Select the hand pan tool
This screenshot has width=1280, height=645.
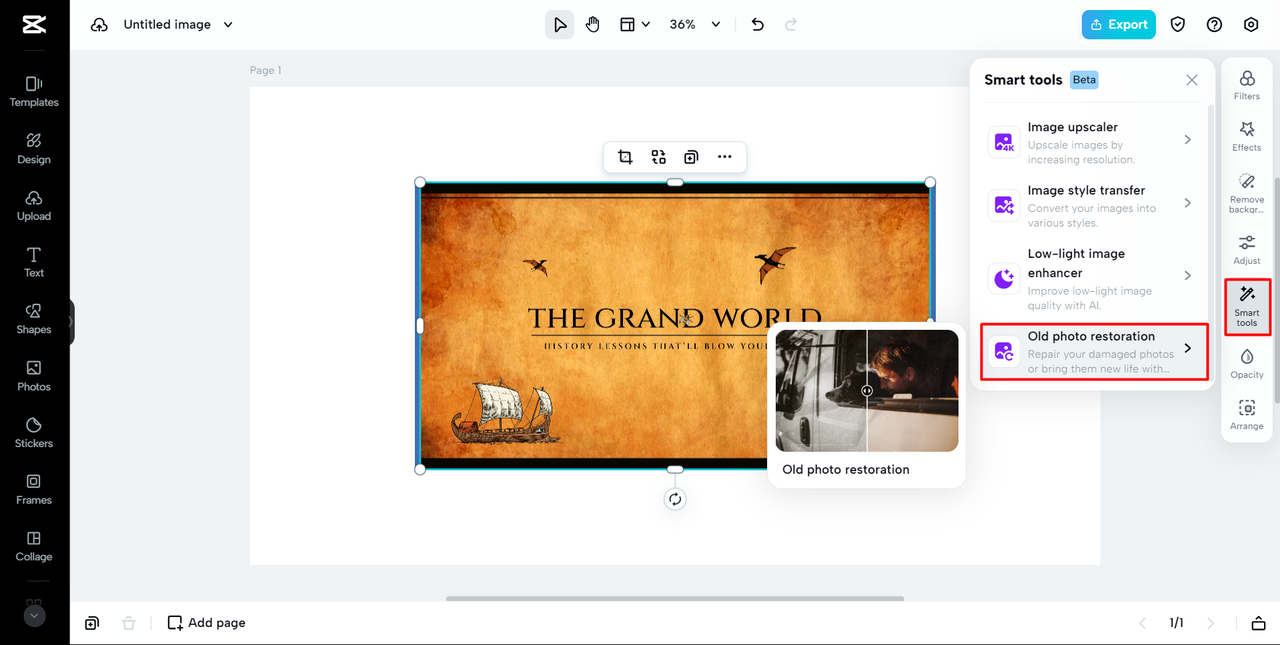point(593,25)
